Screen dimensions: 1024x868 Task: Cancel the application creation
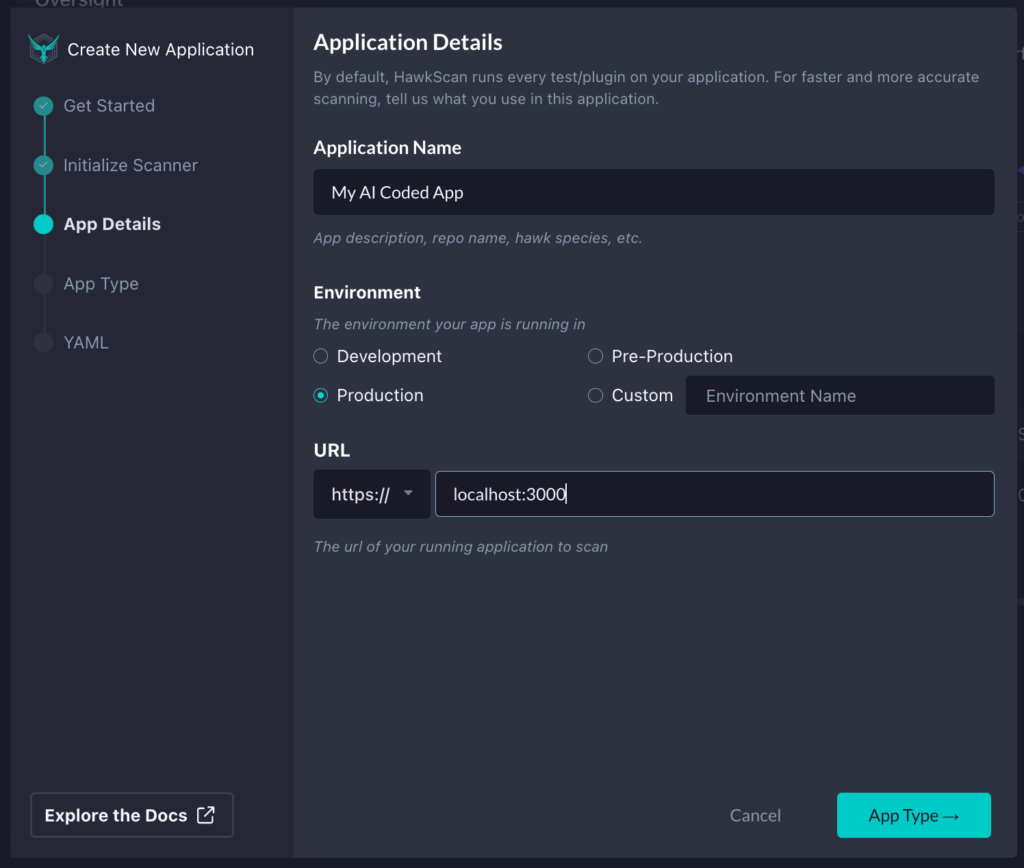click(x=755, y=815)
